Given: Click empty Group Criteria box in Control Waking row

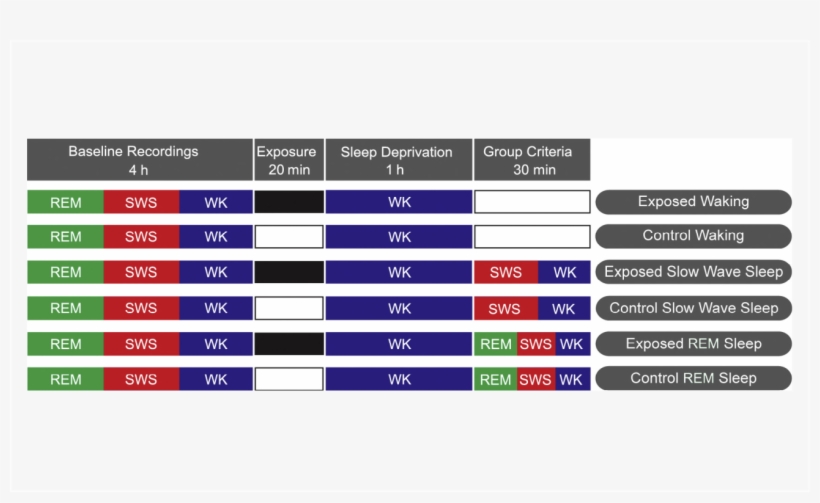Looking at the screenshot, I should pyautogui.click(x=532, y=237).
